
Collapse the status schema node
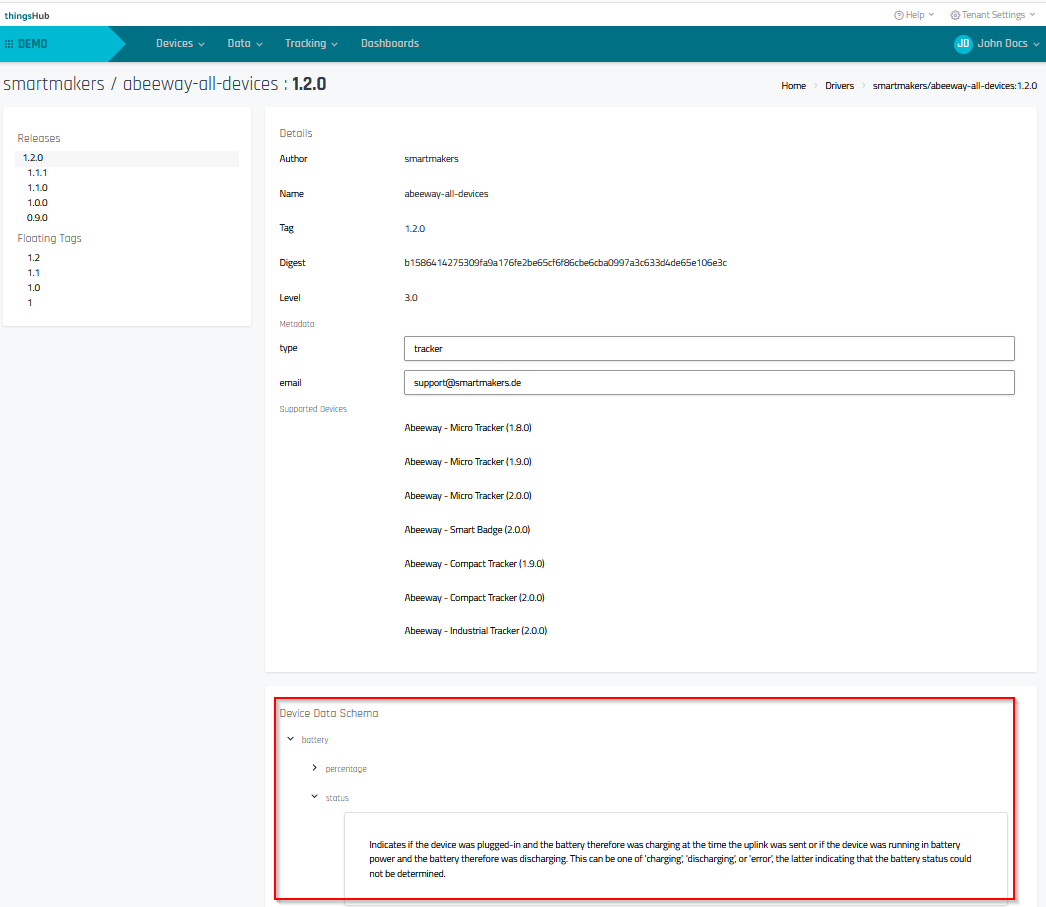[x=314, y=798]
